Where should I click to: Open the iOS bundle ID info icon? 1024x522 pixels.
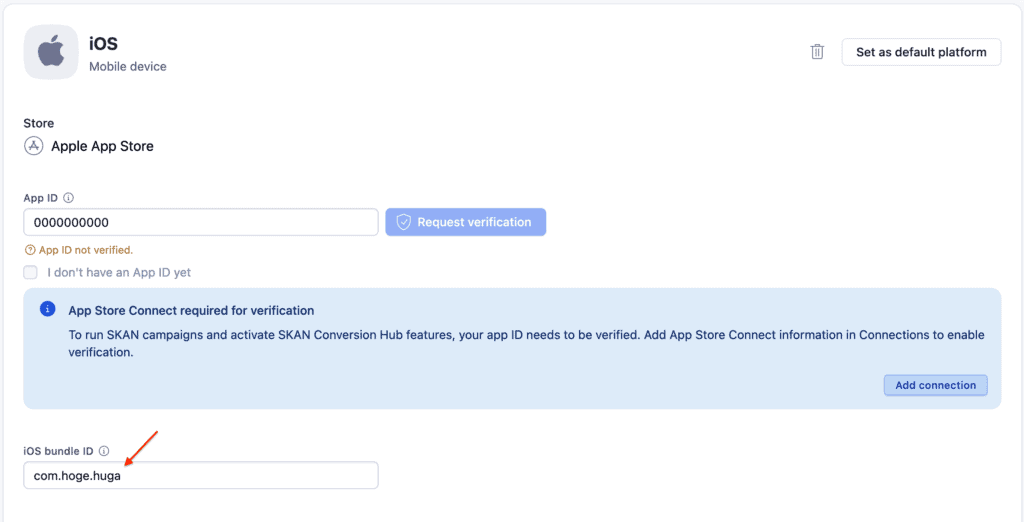(104, 451)
